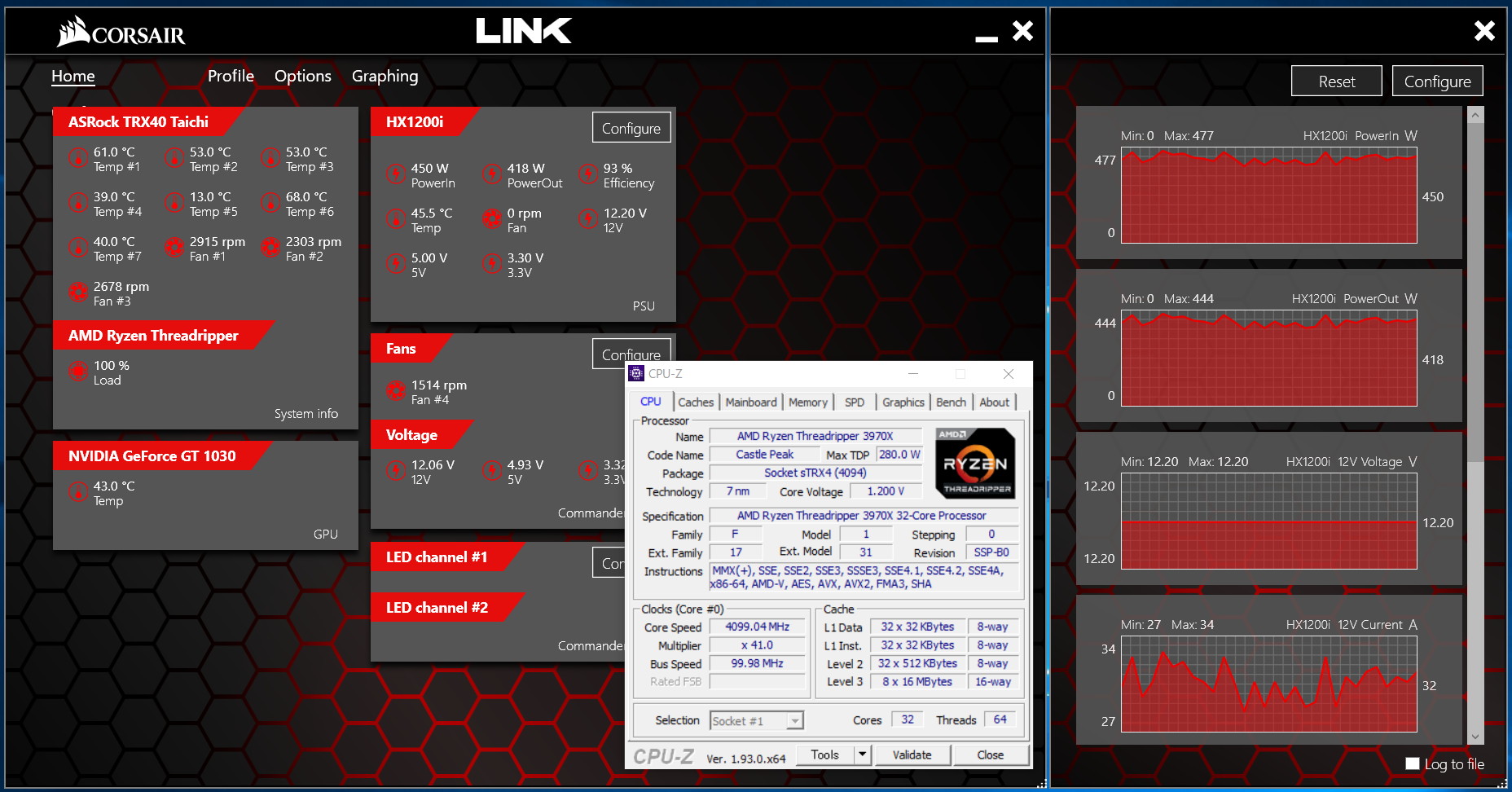The width and height of the screenshot is (1512, 792).
Task: Switch to the Caches tab in CPU-Z
Action: (696, 402)
